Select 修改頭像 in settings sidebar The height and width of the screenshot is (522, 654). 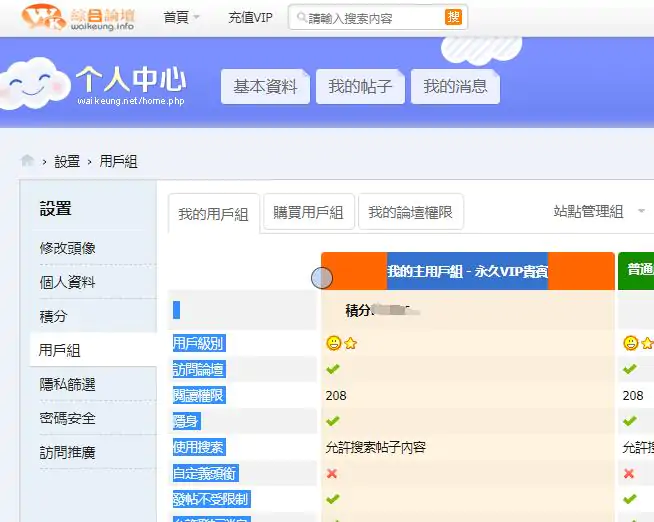[68, 248]
